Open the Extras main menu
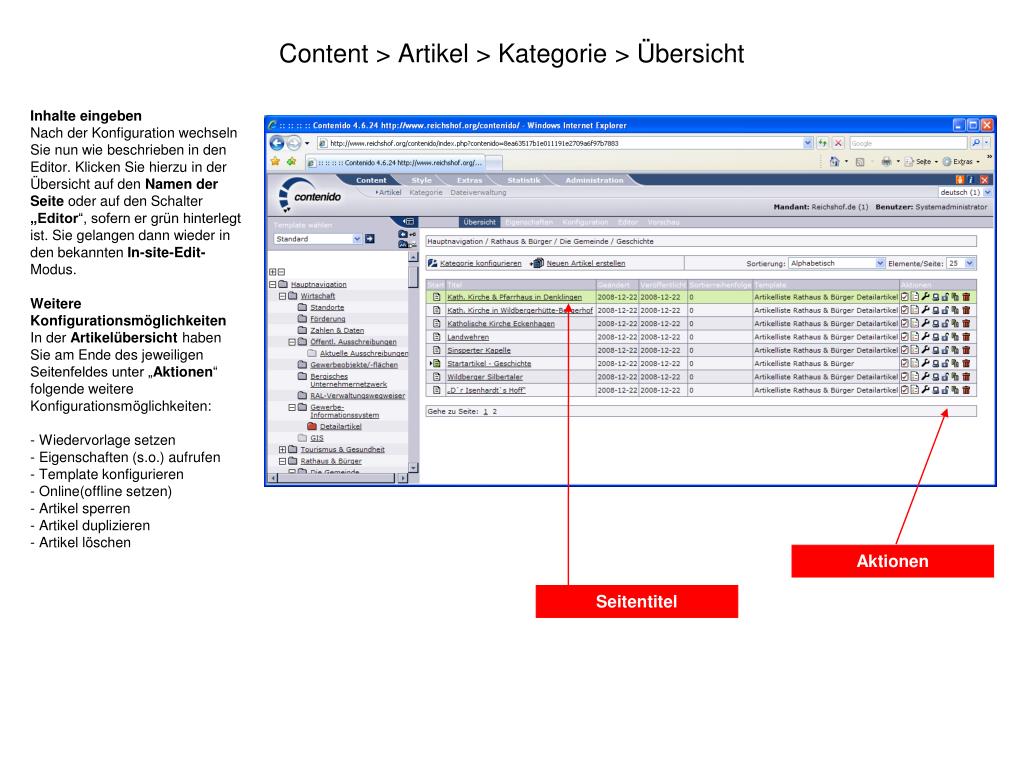The height and width of the screenshot is (768, 1024). tap(470, 180)
